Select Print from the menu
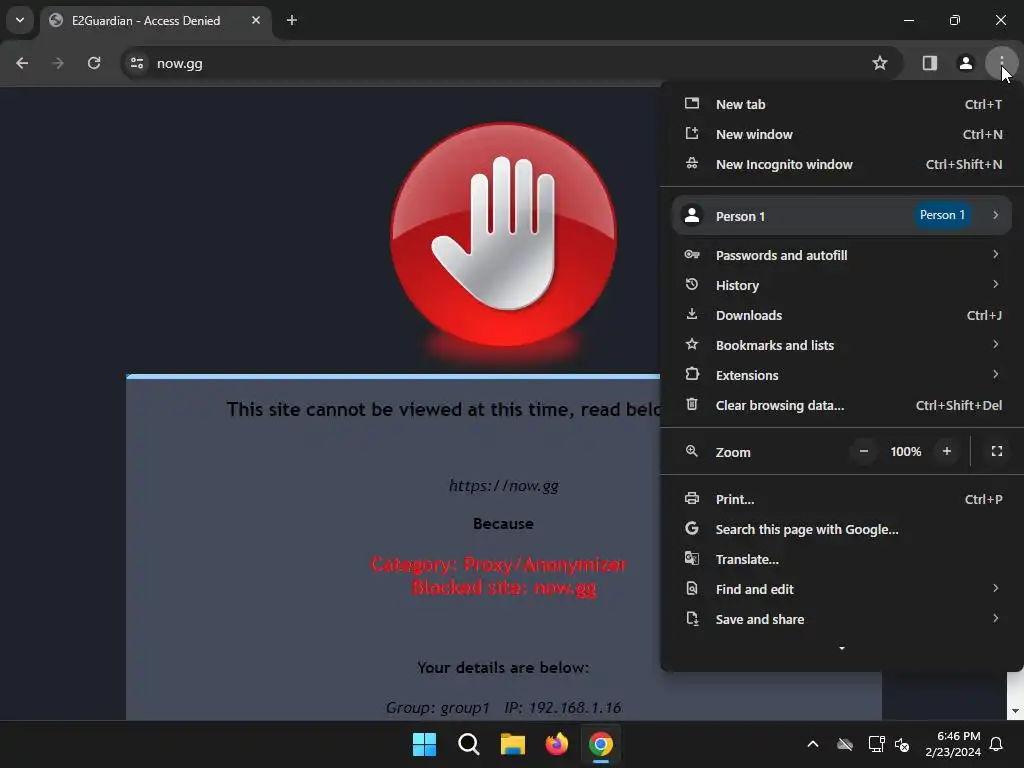 coord(842,500)
